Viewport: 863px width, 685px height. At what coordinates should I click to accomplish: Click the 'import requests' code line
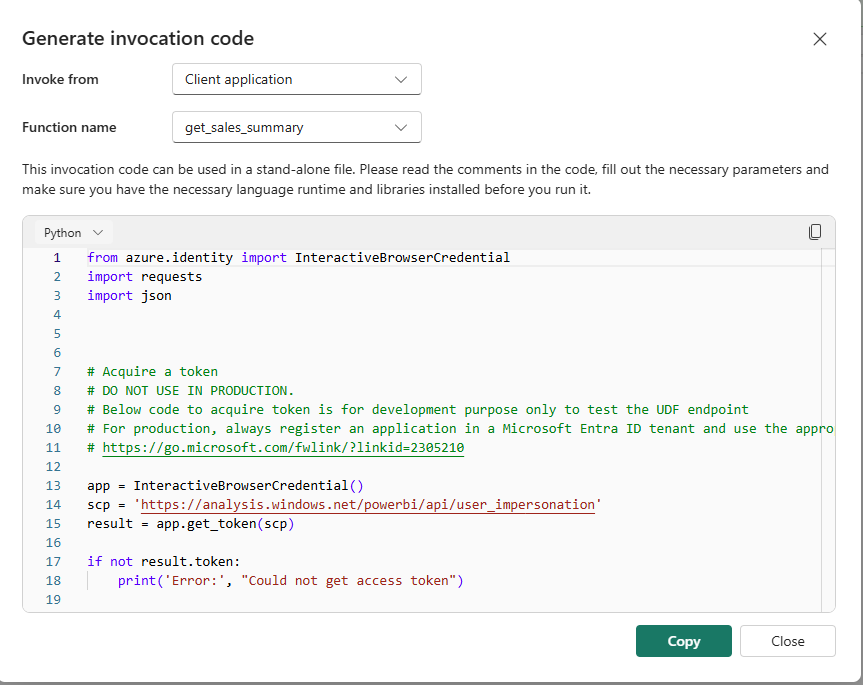[144, 277]
